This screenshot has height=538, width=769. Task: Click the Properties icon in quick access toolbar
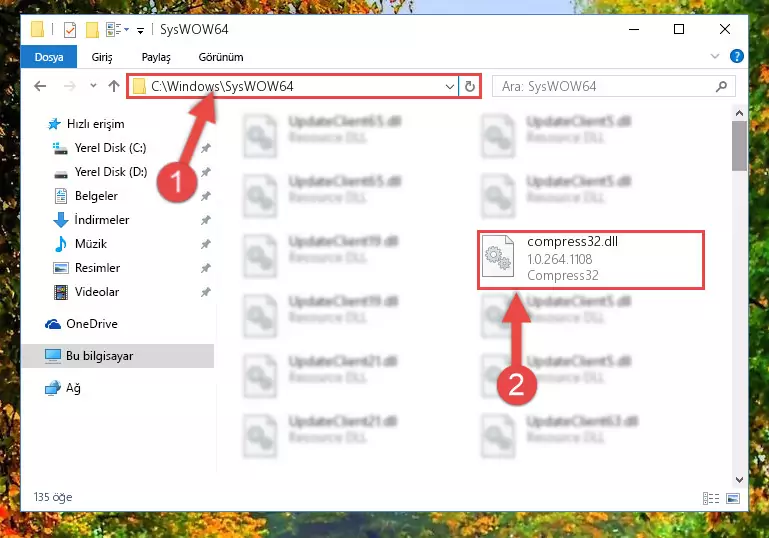70,30
